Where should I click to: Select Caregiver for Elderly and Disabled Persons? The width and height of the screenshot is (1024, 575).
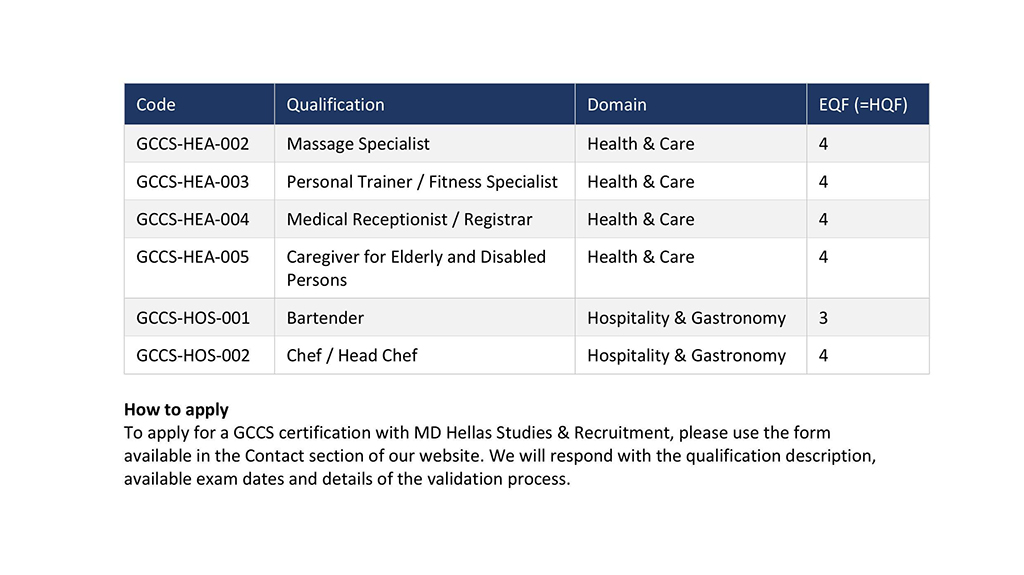(416, 268)
